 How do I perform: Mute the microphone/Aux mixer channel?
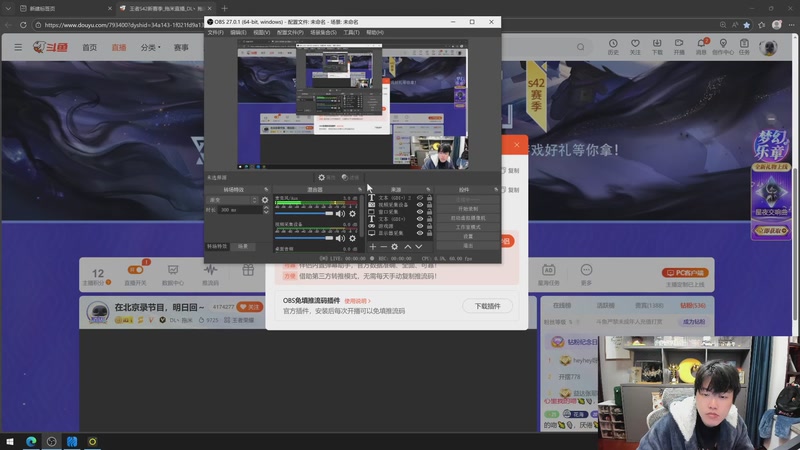tap(340, 213)
